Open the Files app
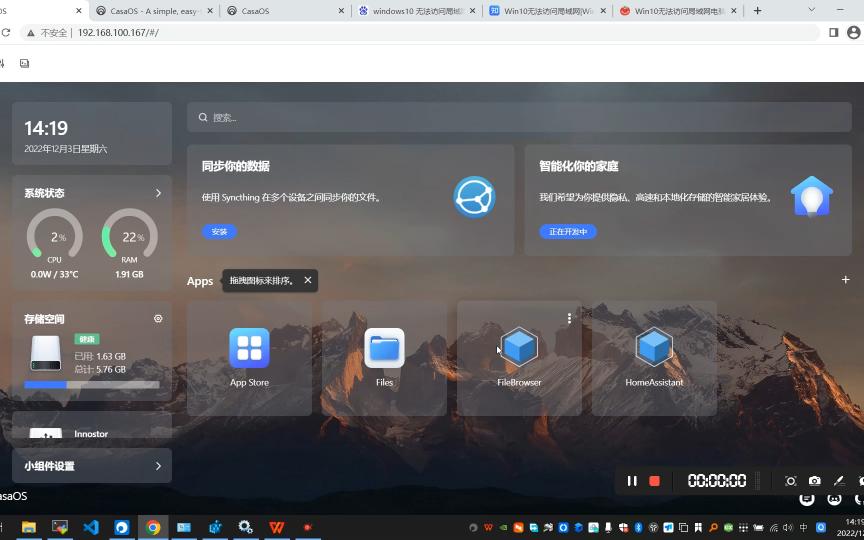Screen dimensions: 864x540 click(385, 348)
